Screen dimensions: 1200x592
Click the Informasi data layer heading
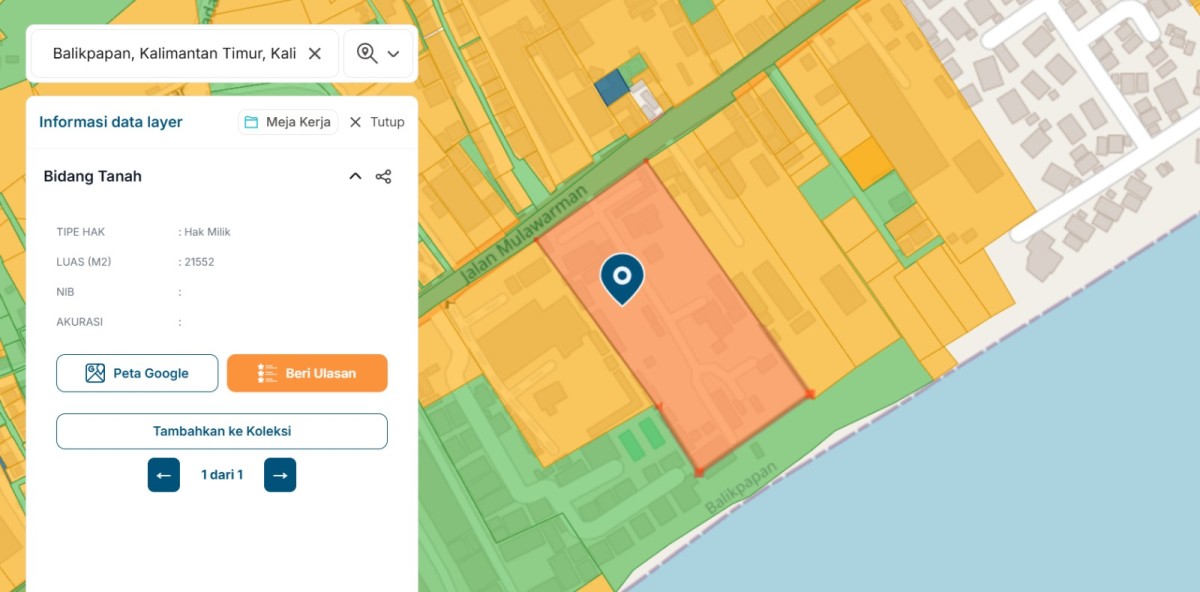point(111,122)
